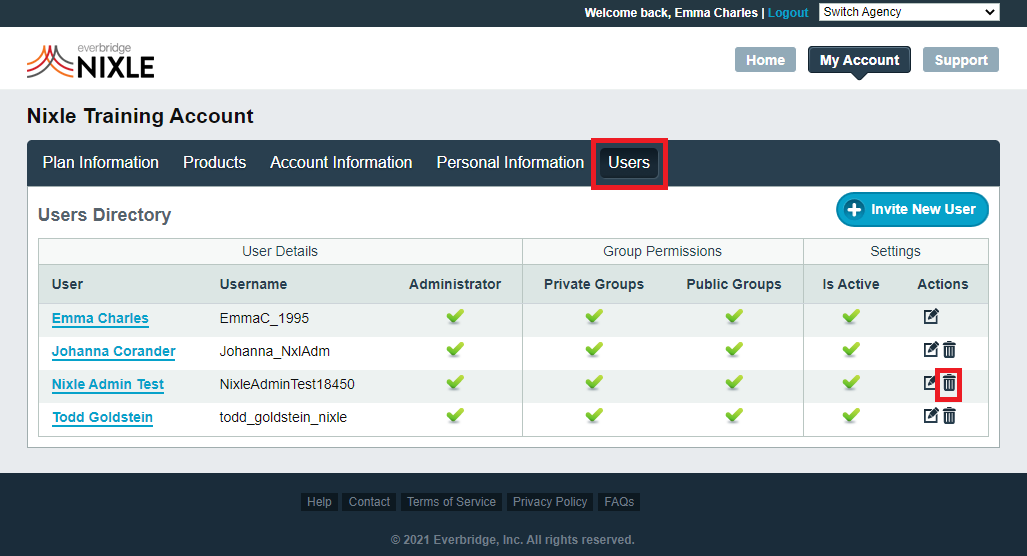Click Nixle Admin Test Is Active checkmark

pos(851,383)
